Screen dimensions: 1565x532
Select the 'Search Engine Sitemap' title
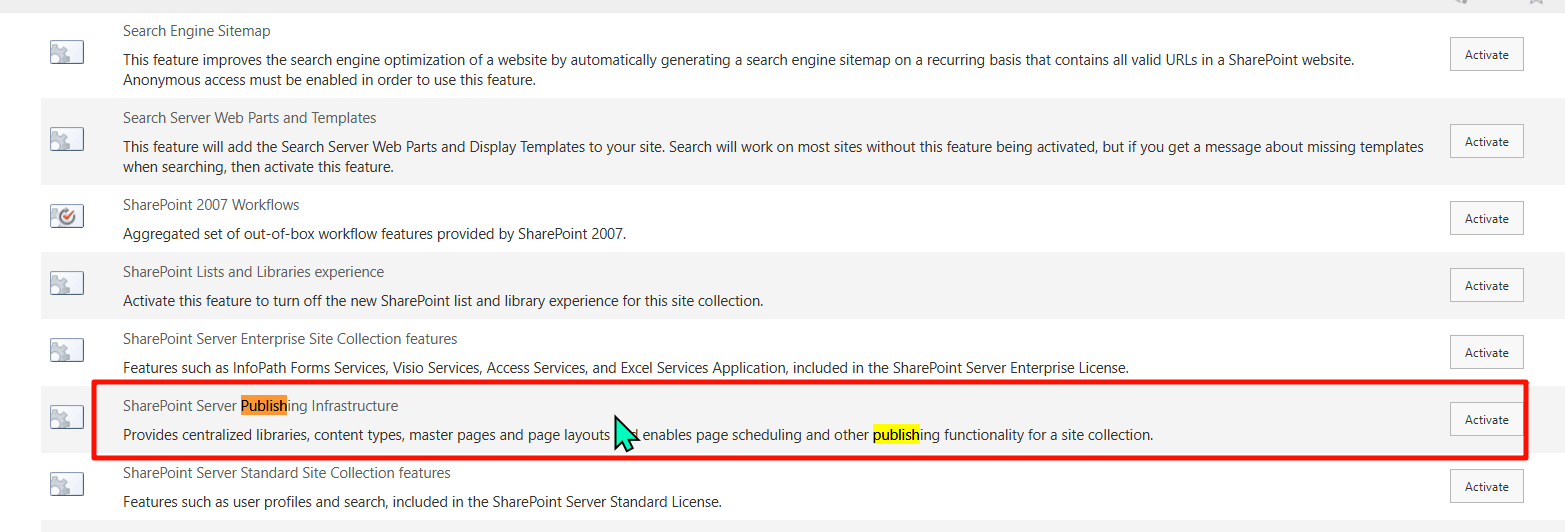pos(197,31)
